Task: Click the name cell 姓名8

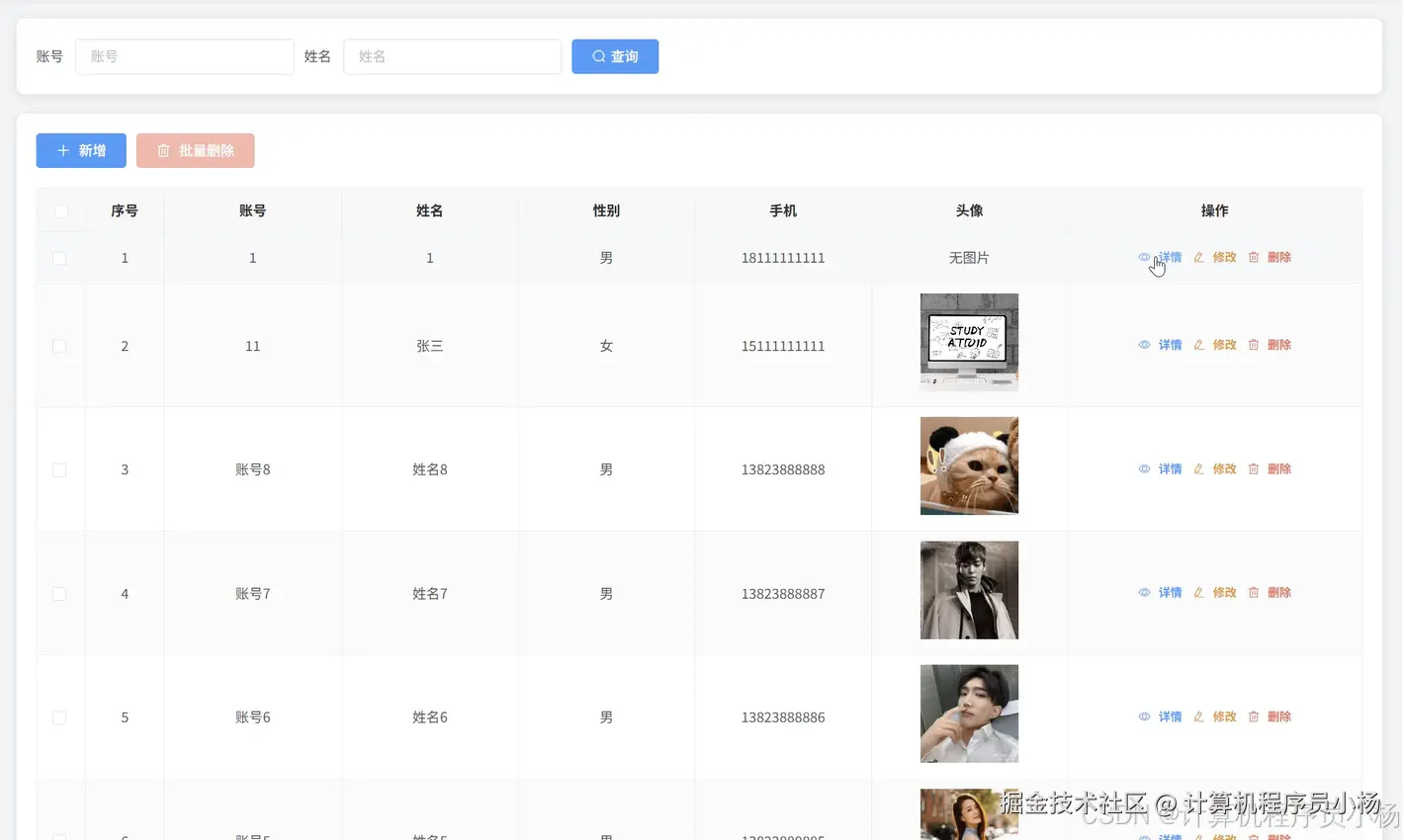Action: (x=430, y=469)
